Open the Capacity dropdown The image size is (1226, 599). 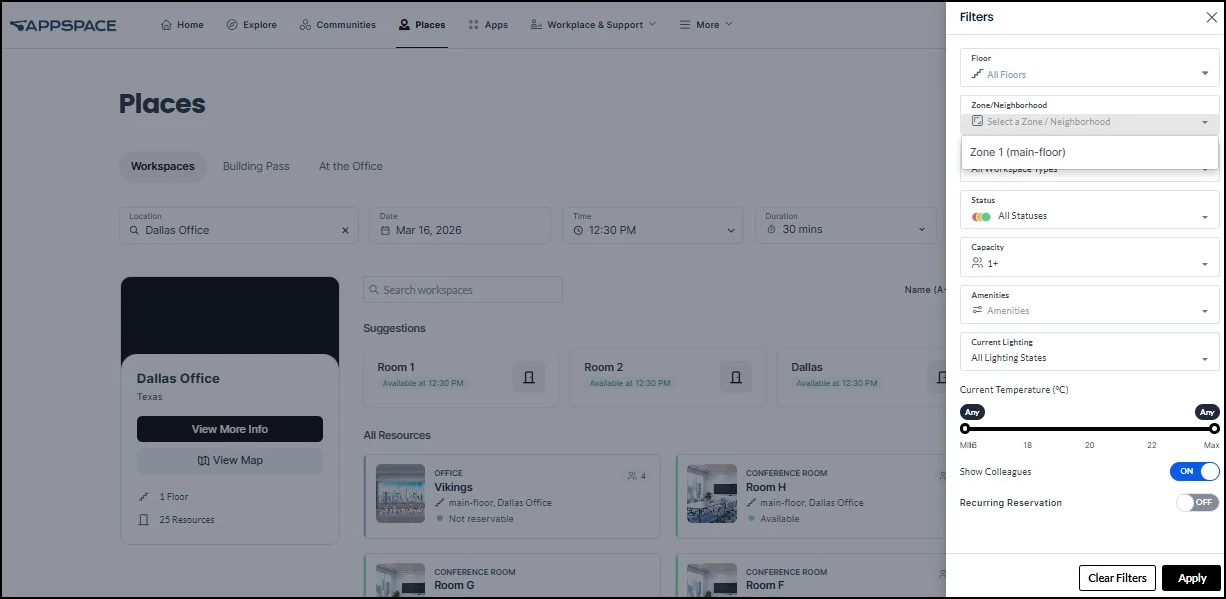click(x=1089, y=257)
